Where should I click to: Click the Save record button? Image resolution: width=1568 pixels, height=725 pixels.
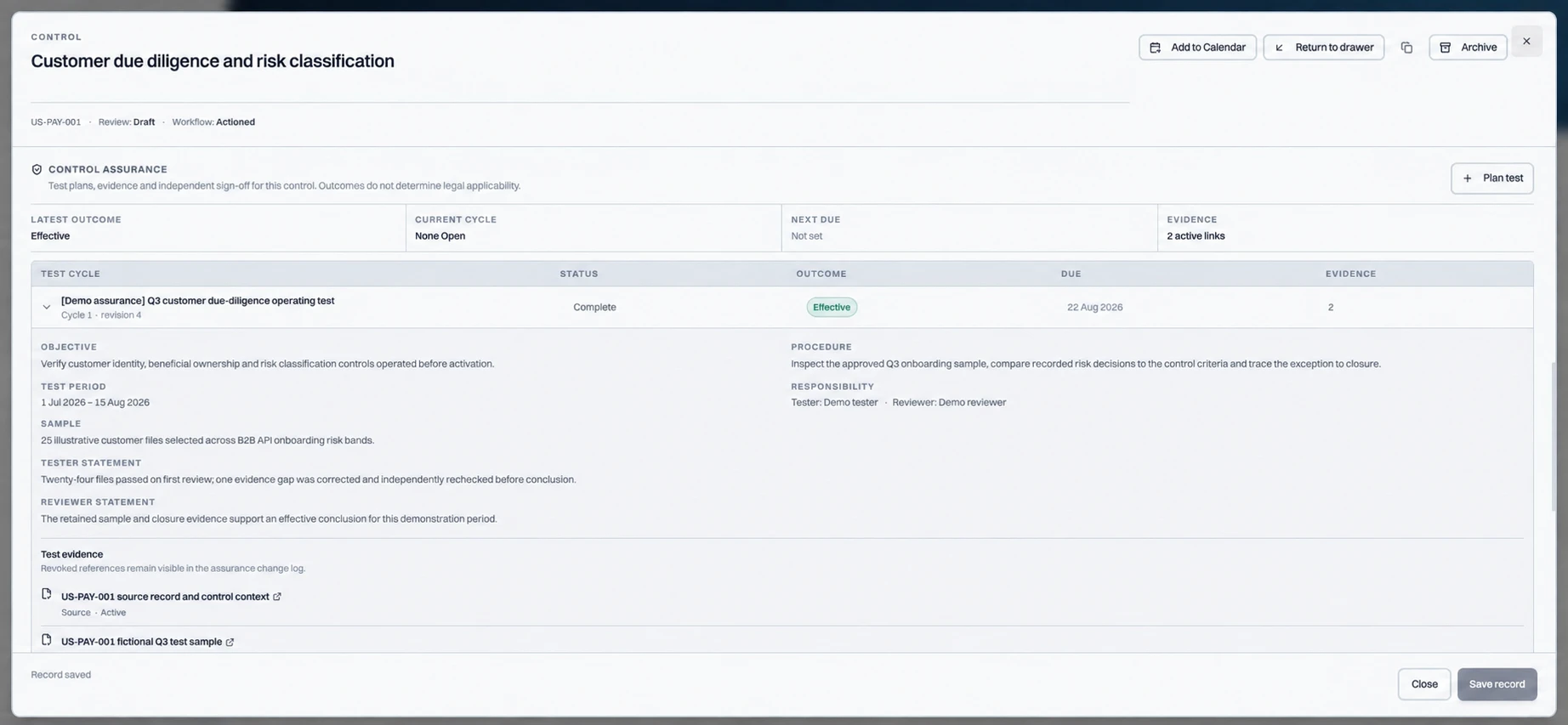pyautogui.click(x=1497, y=684)
